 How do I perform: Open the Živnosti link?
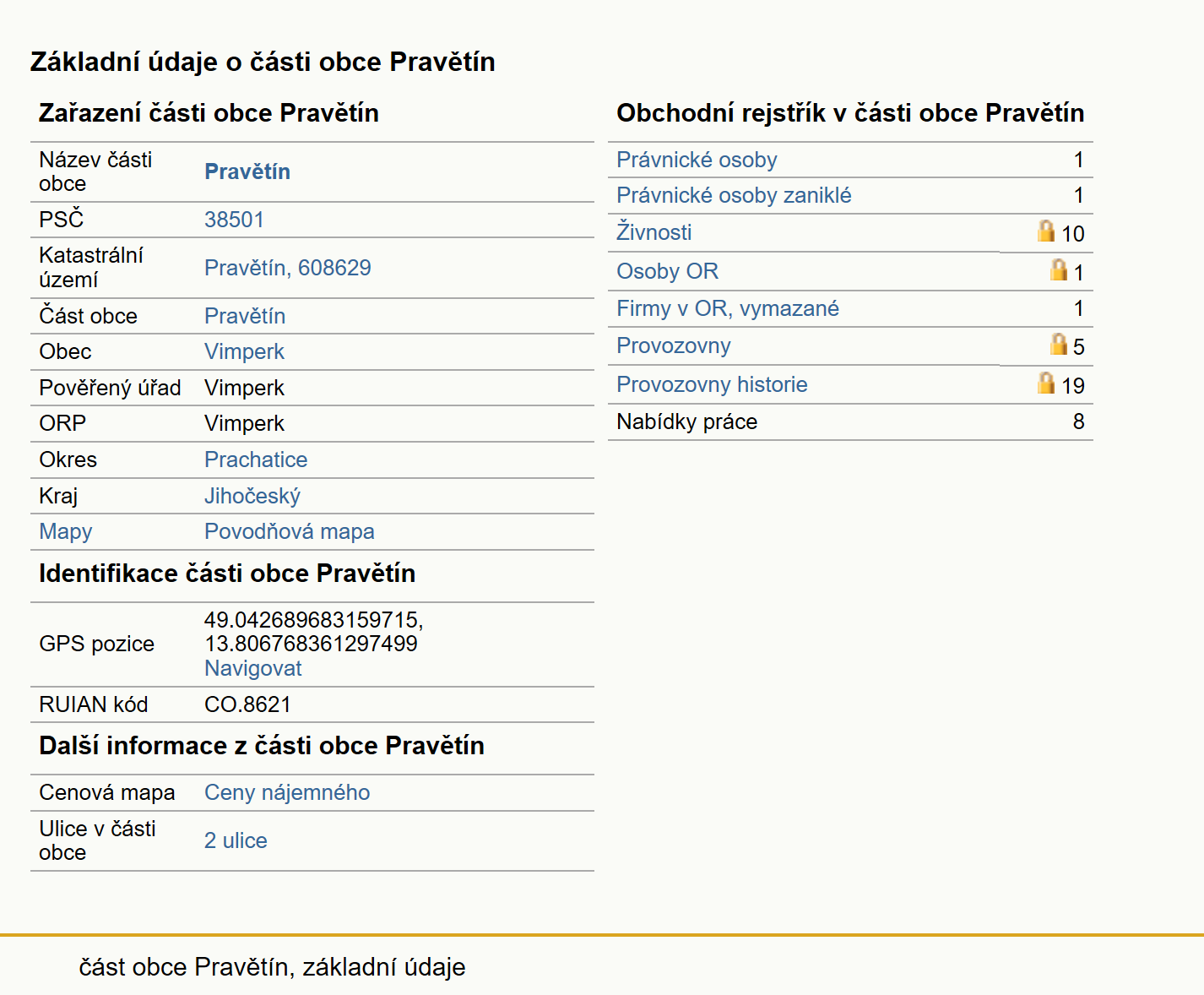(654, 232)
